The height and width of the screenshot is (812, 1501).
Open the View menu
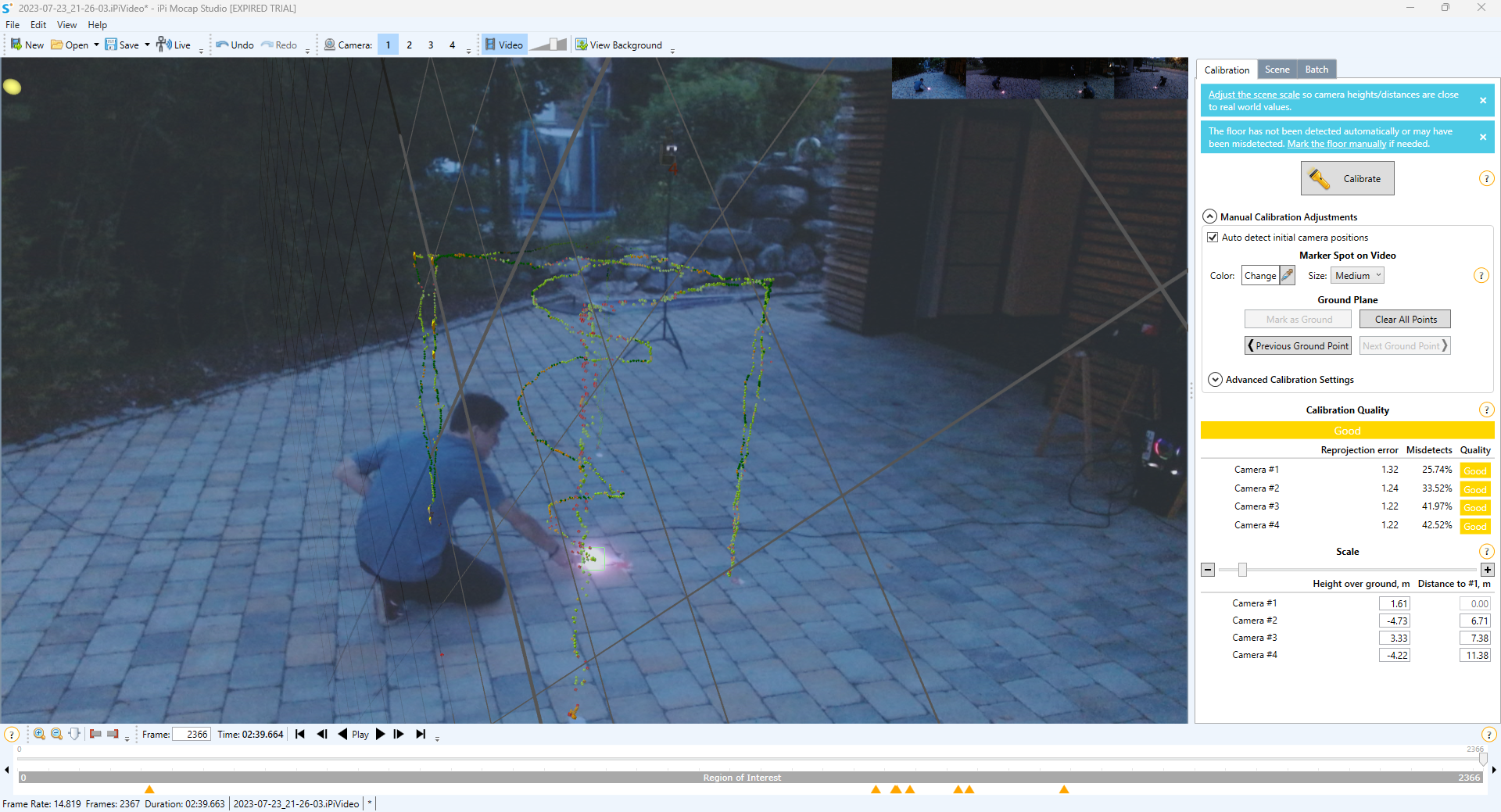[66, 25]
